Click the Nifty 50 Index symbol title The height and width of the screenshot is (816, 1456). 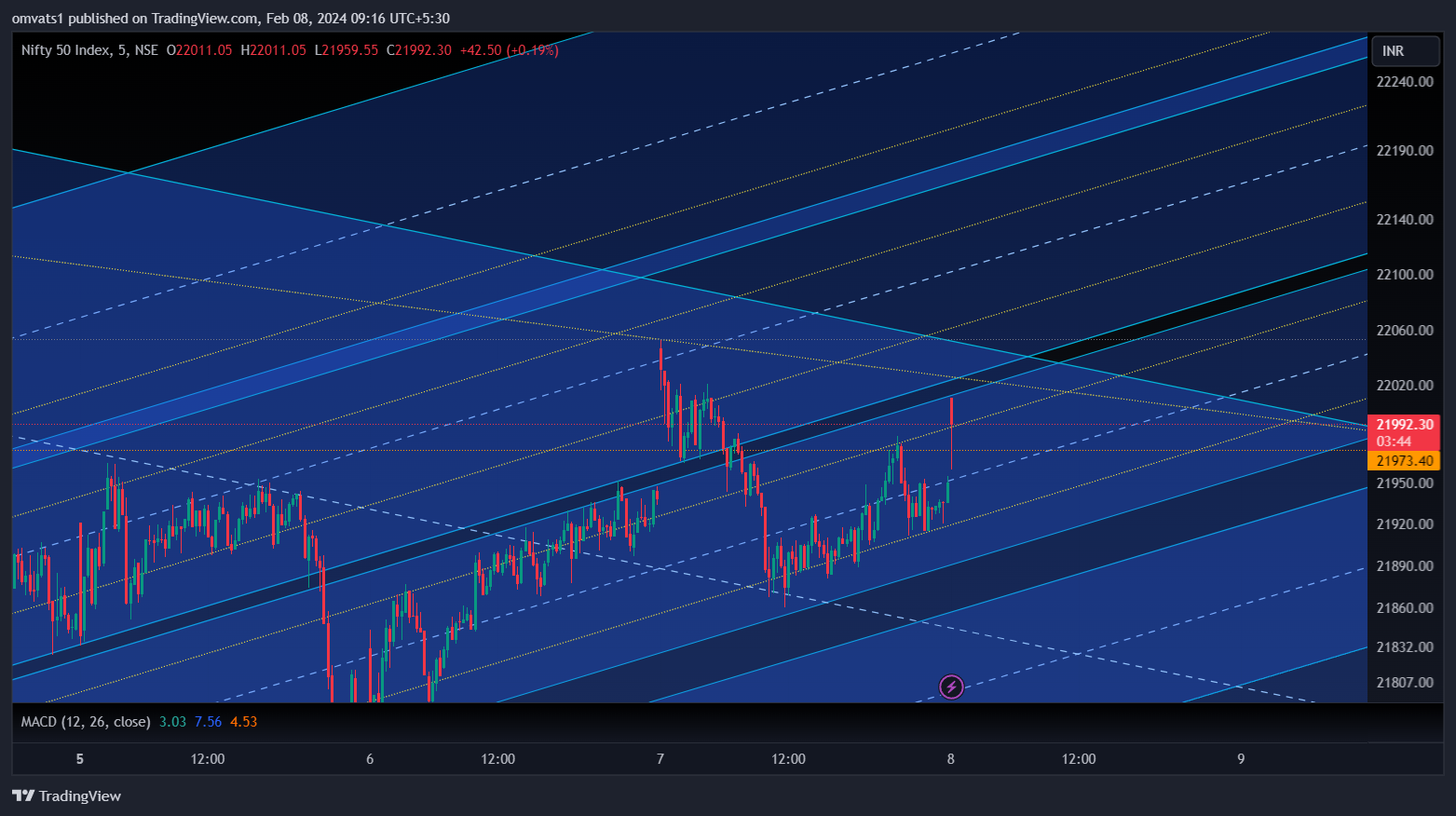(89, 50)
